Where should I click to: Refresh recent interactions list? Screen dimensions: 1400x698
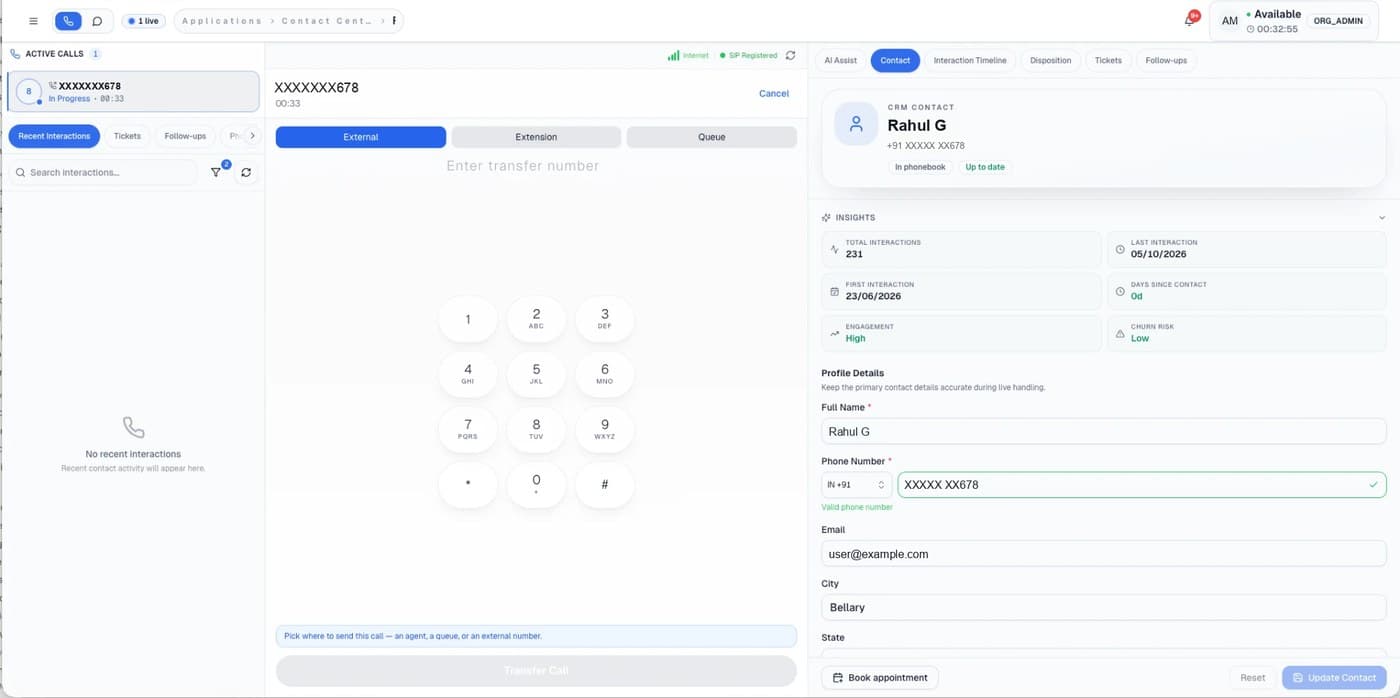(x=246, y=172)
